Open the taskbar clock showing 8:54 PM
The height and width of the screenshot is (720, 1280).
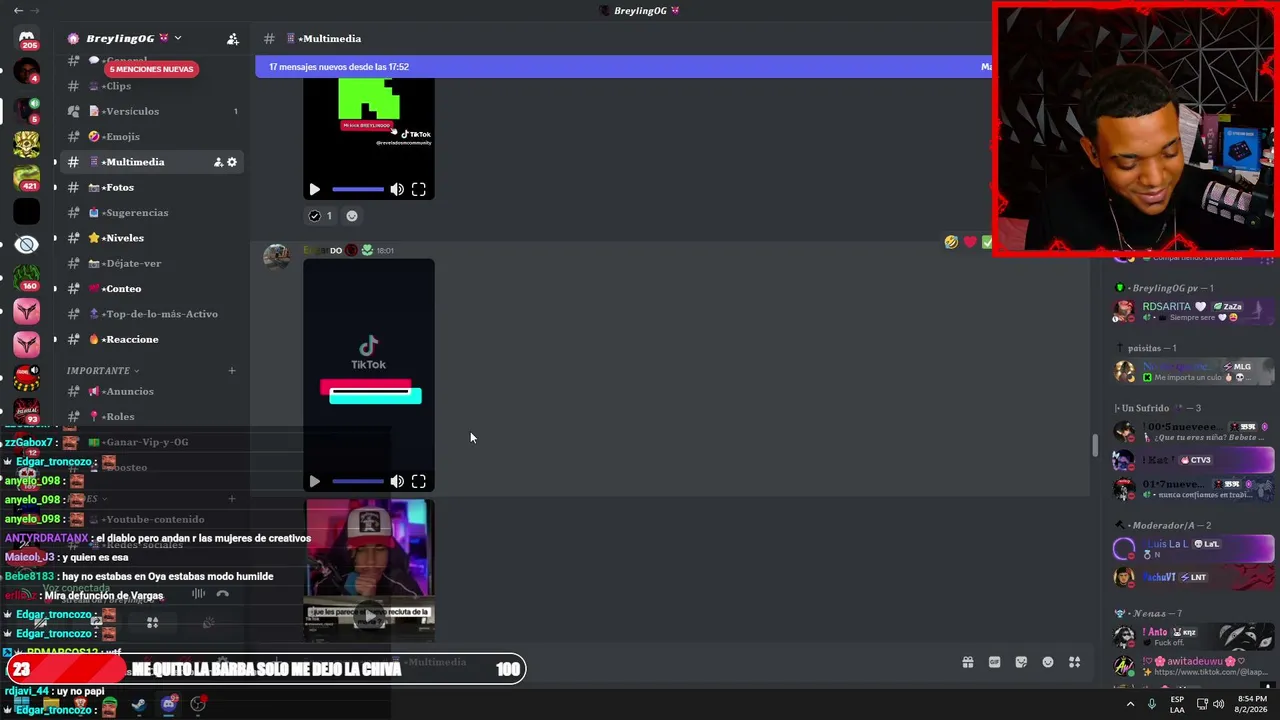(x=1253, y=704)
